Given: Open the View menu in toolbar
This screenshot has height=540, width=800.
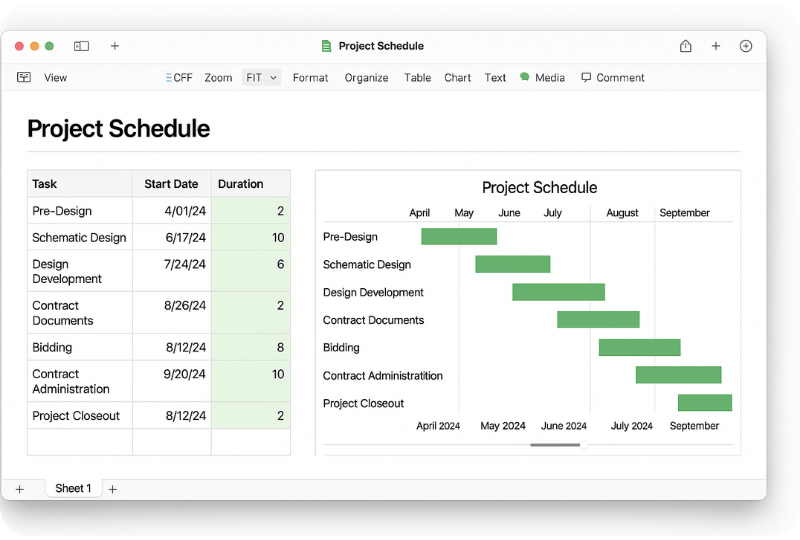Looking at the screenshot, I should pos(55,78).
